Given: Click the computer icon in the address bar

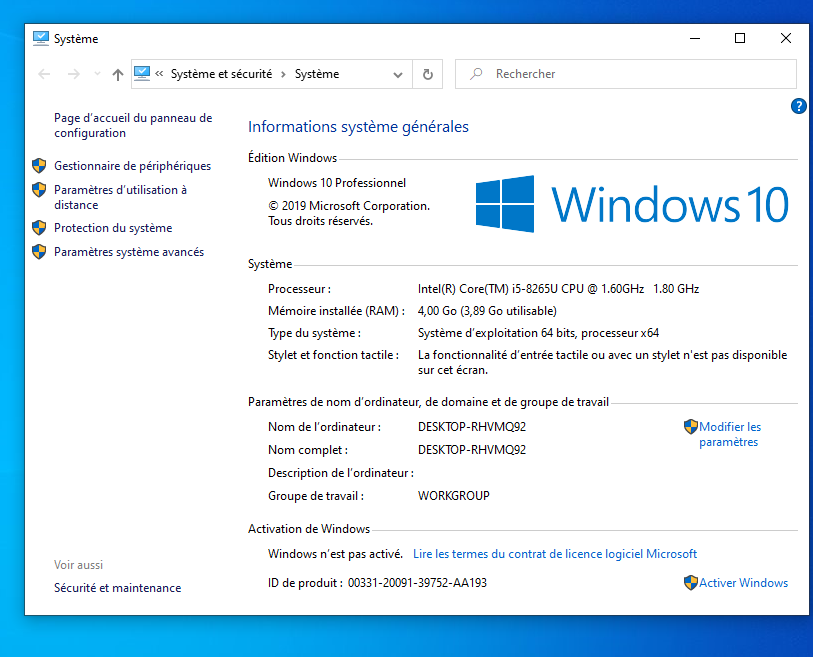Looking at the screenshot, I should 142,74.
